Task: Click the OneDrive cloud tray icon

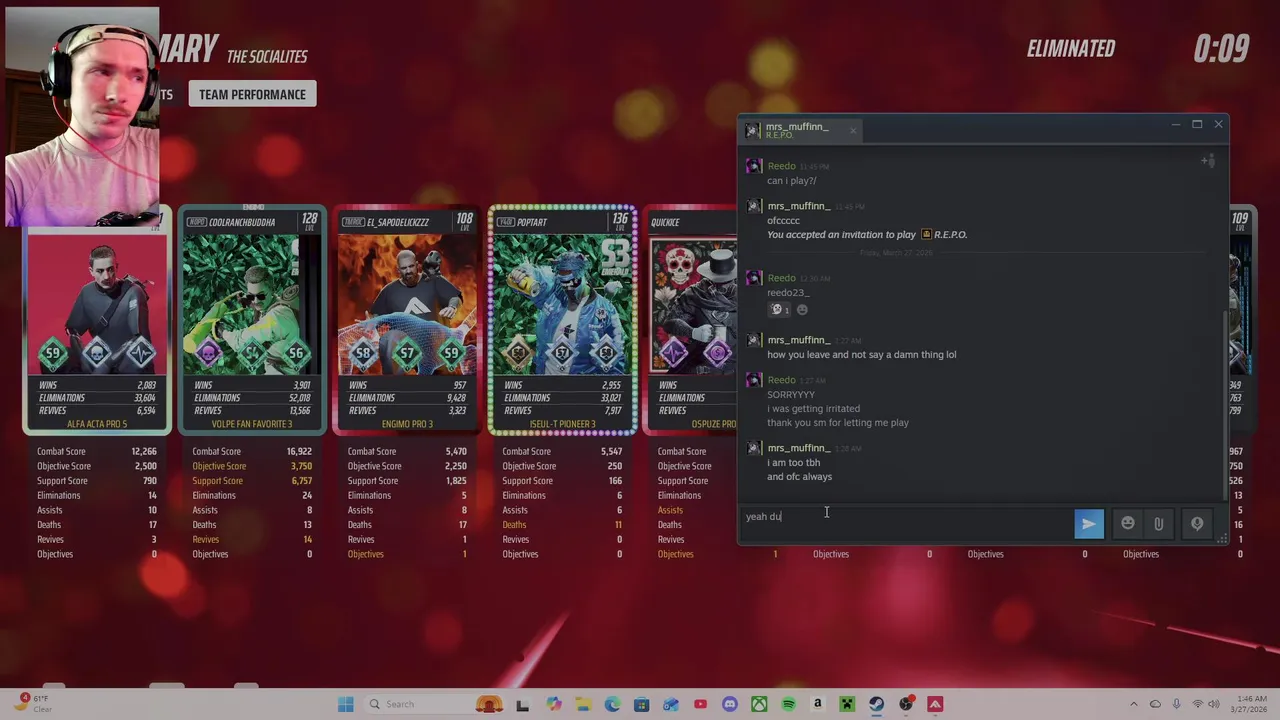Action: point(1155,705)
